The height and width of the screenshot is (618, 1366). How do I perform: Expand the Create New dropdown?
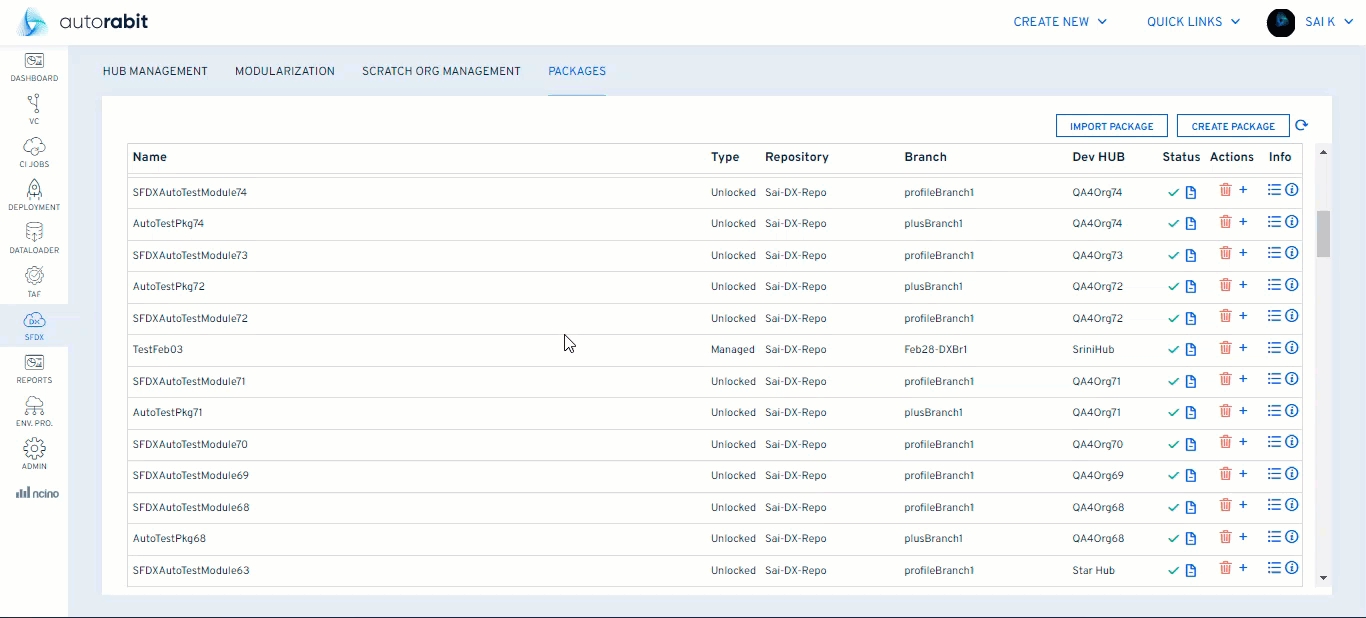pyautogui.click(x=1060, y=22)
